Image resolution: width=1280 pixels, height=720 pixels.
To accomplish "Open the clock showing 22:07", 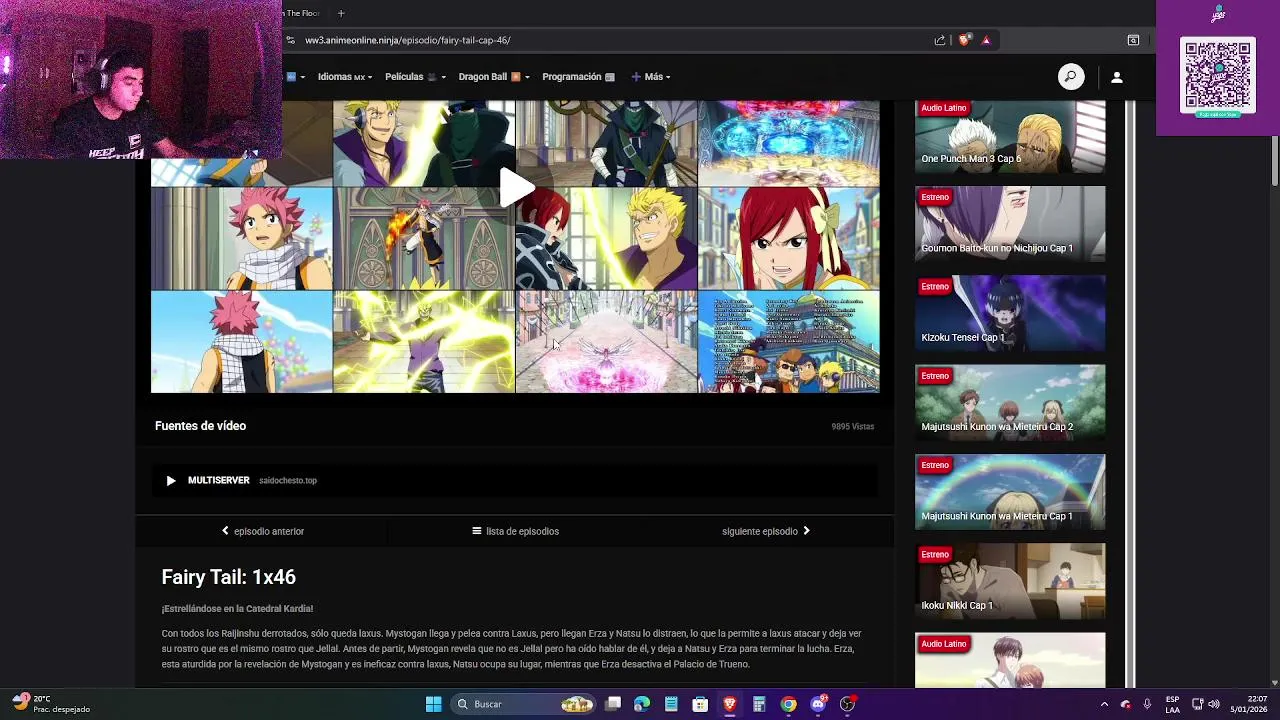I will (x=1249, y=704).
